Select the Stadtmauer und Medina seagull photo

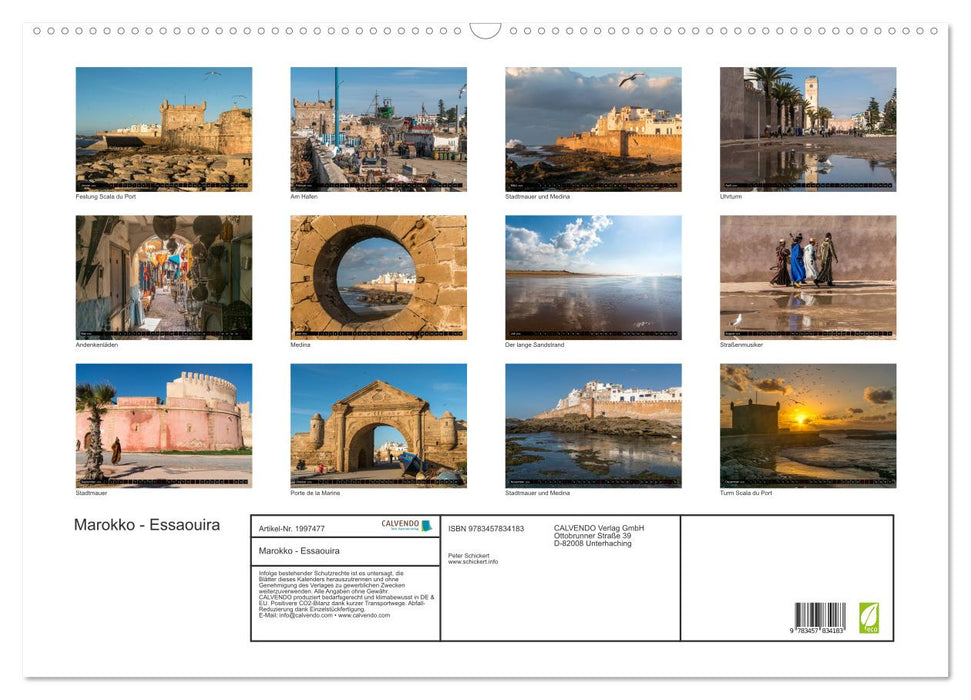coord(594,128)
